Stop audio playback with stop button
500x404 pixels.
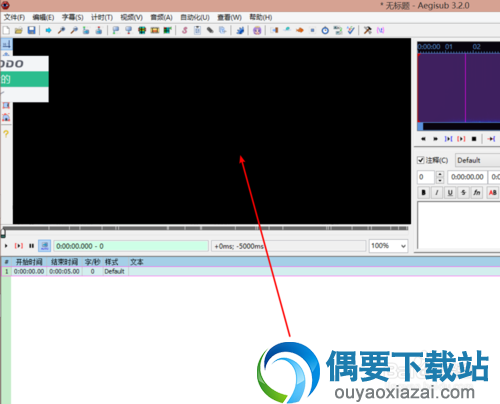click(x=474, y=139)
